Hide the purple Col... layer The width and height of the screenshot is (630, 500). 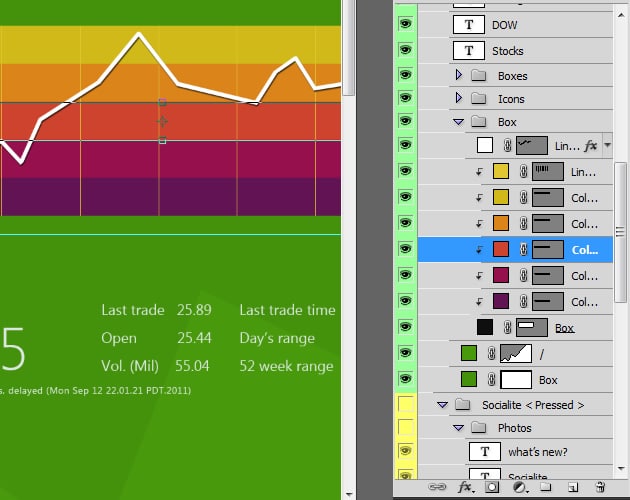[x=405, y=301]
